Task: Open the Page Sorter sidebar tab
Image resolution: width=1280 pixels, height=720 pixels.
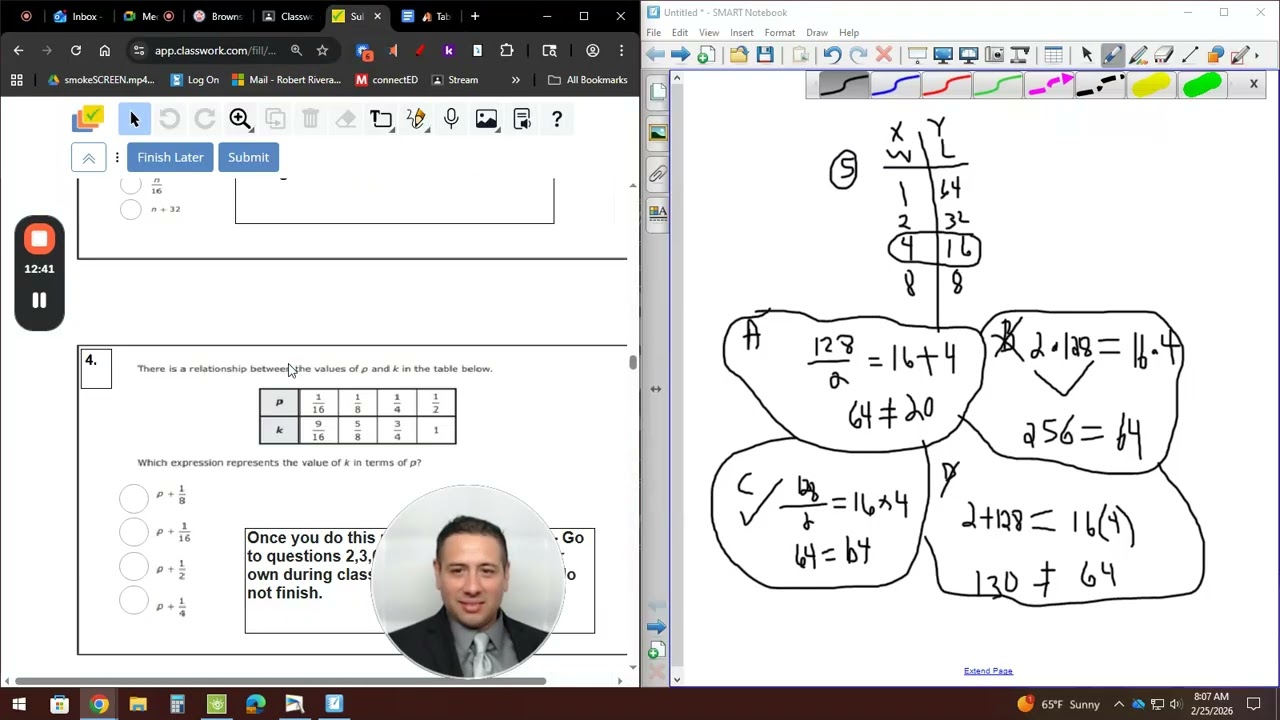Action: coord(657,93)
